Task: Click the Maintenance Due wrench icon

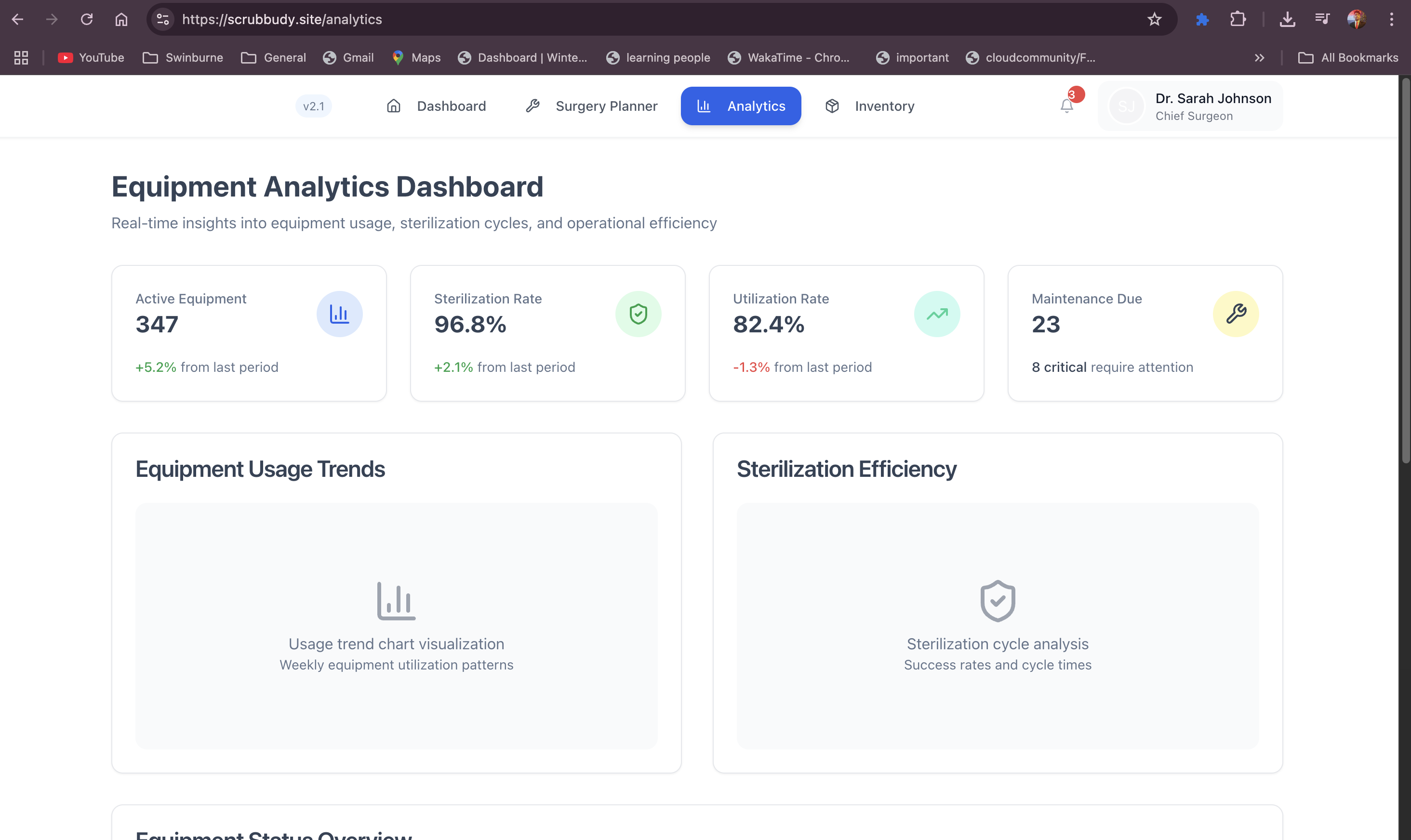Action: point(1236,314)
